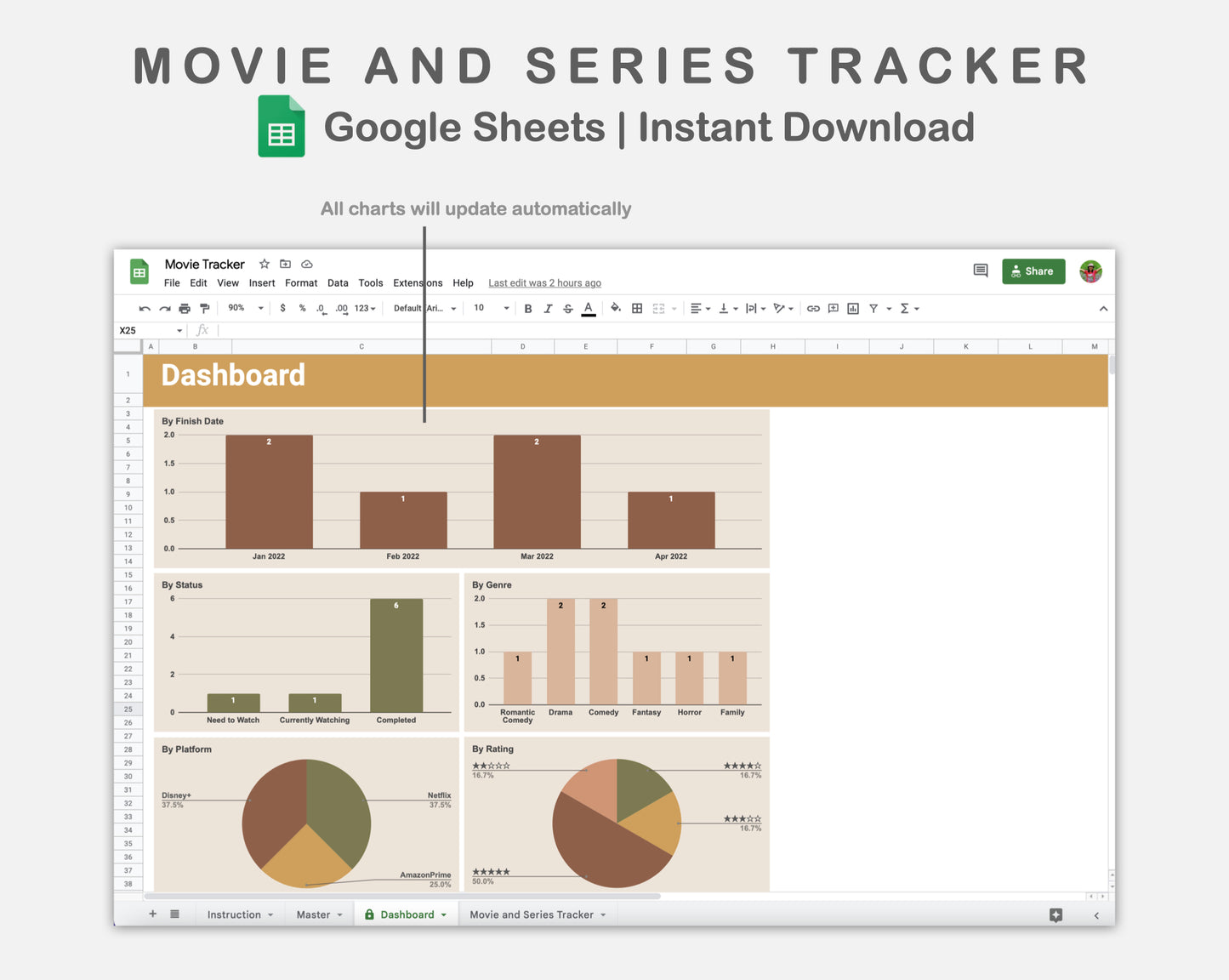1229x980 pixels.
Task: Toggle strikethrough formatting
Action: [x=567, y=309]
